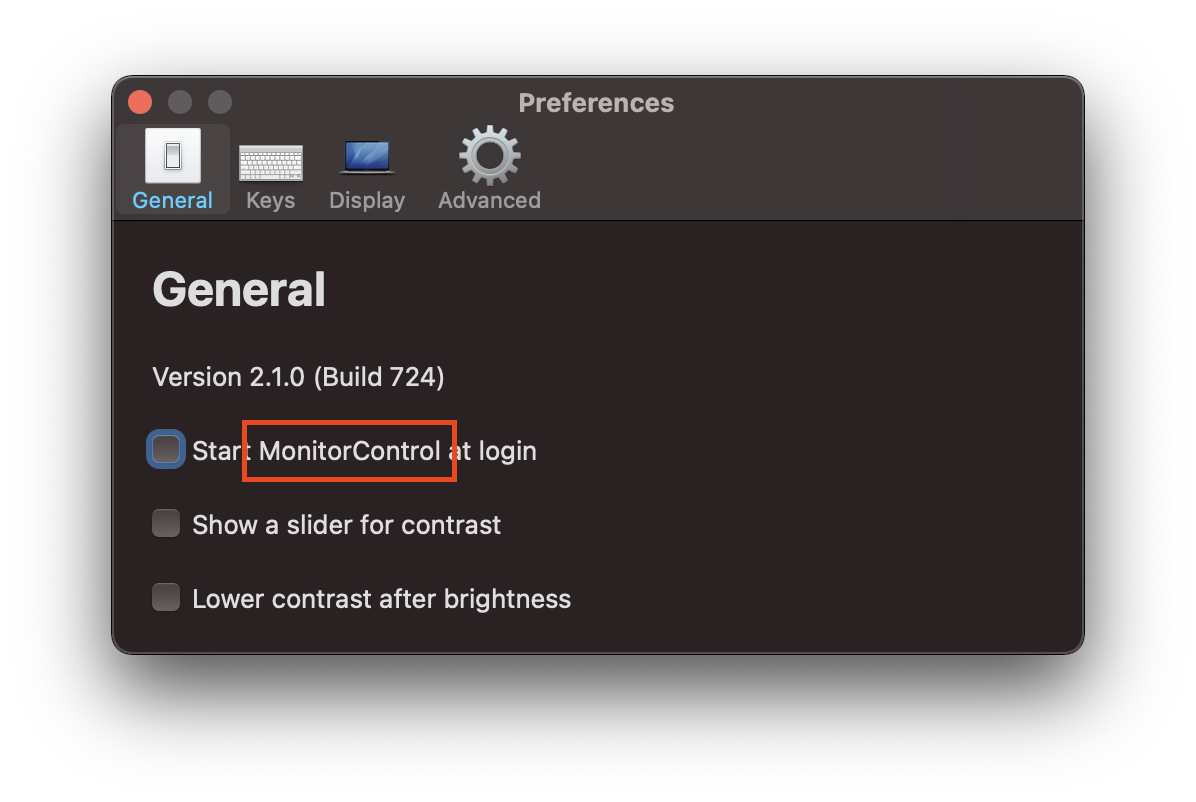
Task: Click the Preferences window title
Action: (x=596, y=102)
